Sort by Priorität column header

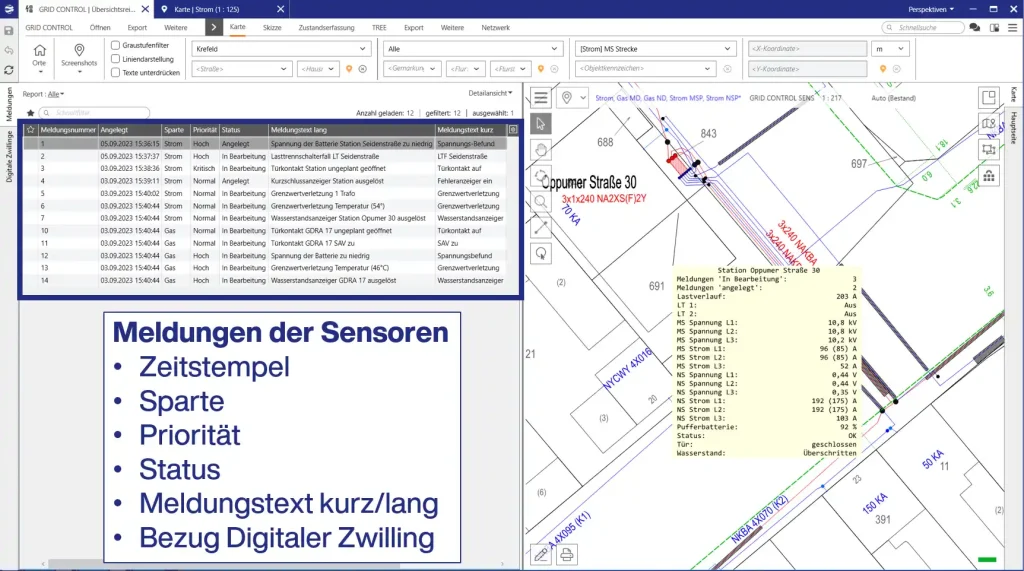[204, 130]
